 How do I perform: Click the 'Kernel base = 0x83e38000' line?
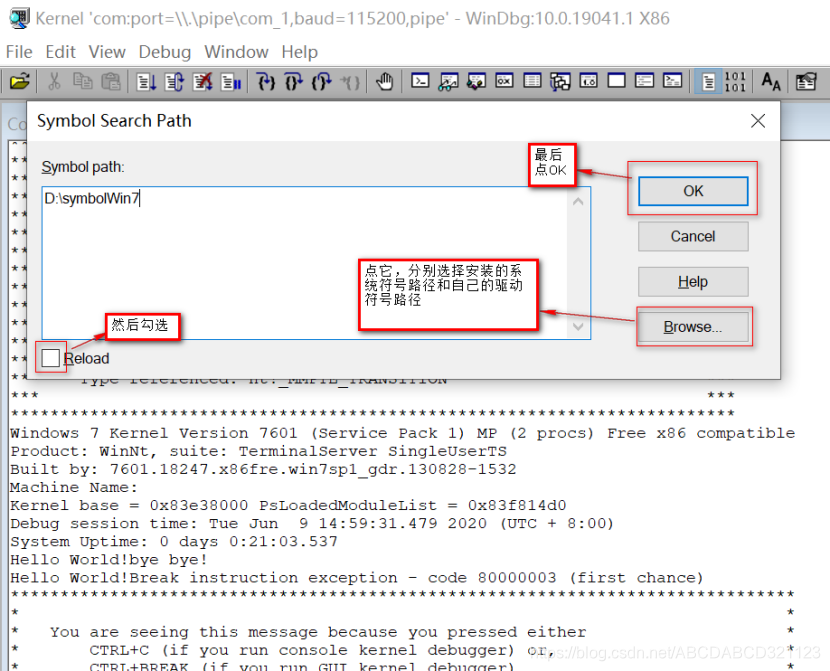(x=288, y=505)
